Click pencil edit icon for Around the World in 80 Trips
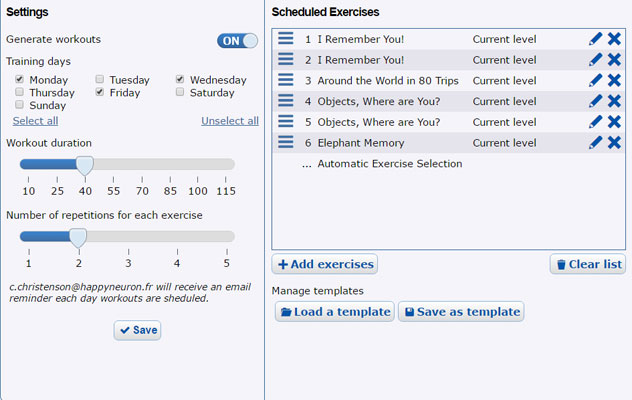The image size is (632, 400). (596, 80)
